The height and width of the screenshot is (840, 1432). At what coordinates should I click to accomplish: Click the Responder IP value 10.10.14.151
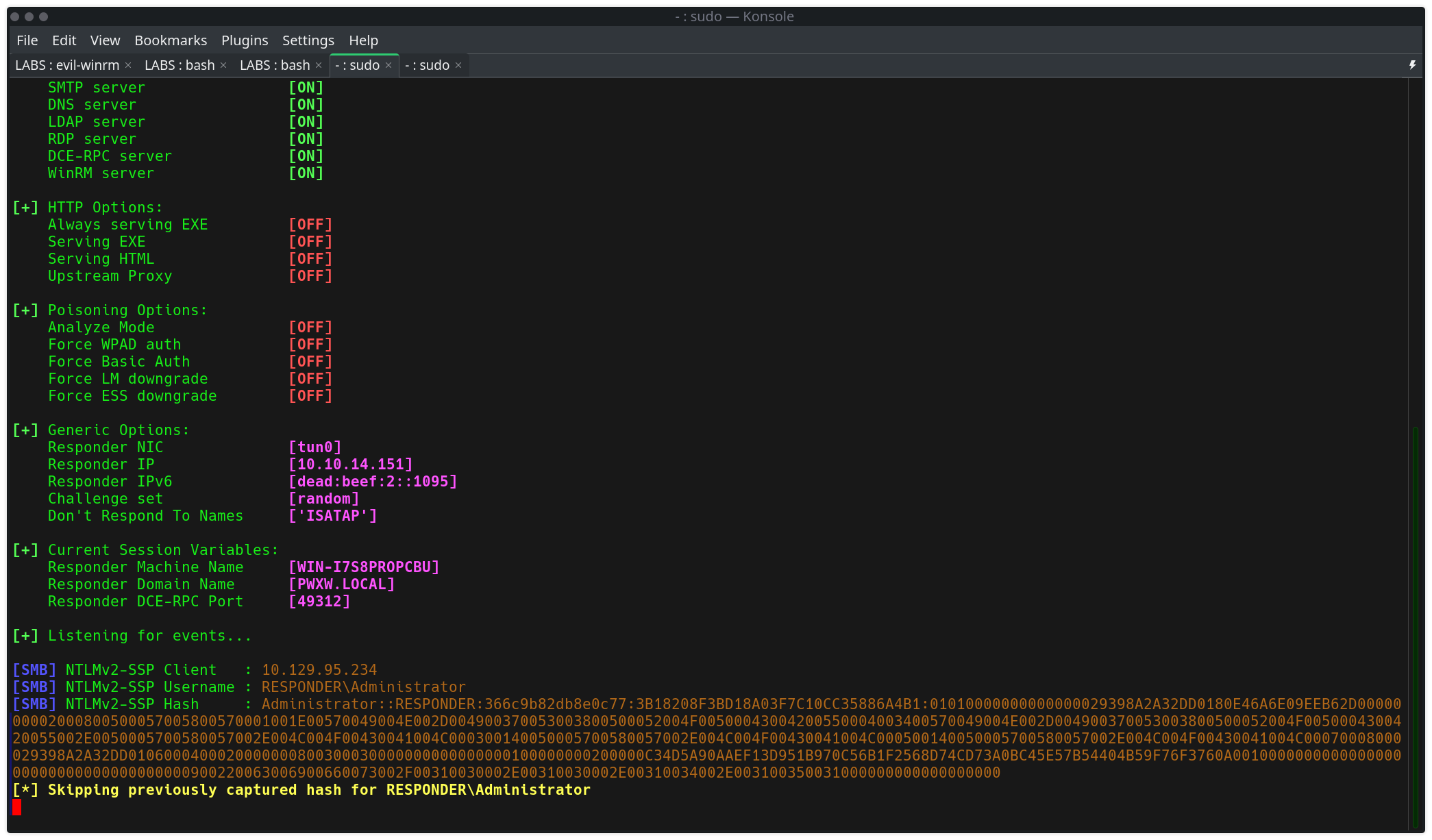click(x=351, y=465)
